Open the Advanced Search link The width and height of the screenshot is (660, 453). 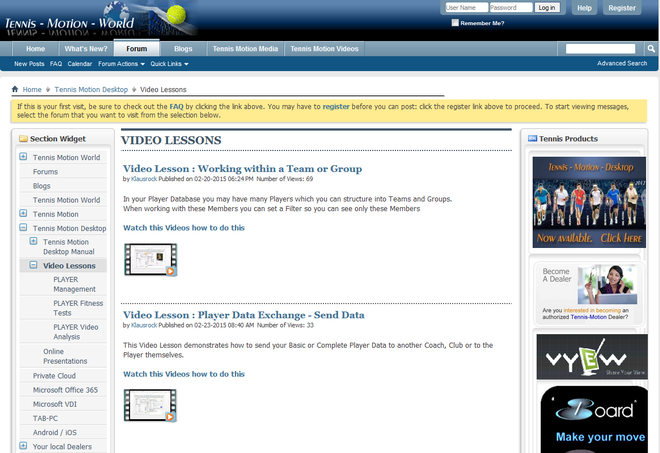pyautogui.click(x=622, y=63)
